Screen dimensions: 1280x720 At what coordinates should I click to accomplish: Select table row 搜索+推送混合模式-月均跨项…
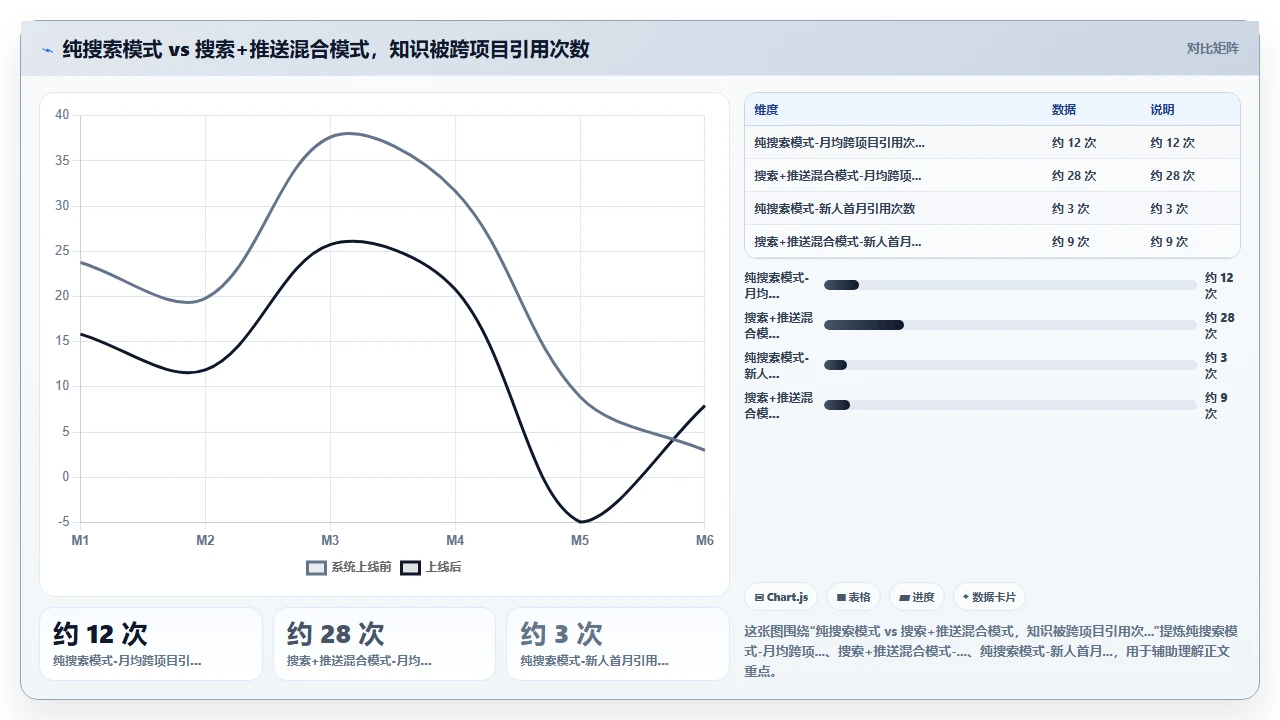point(992,176)
